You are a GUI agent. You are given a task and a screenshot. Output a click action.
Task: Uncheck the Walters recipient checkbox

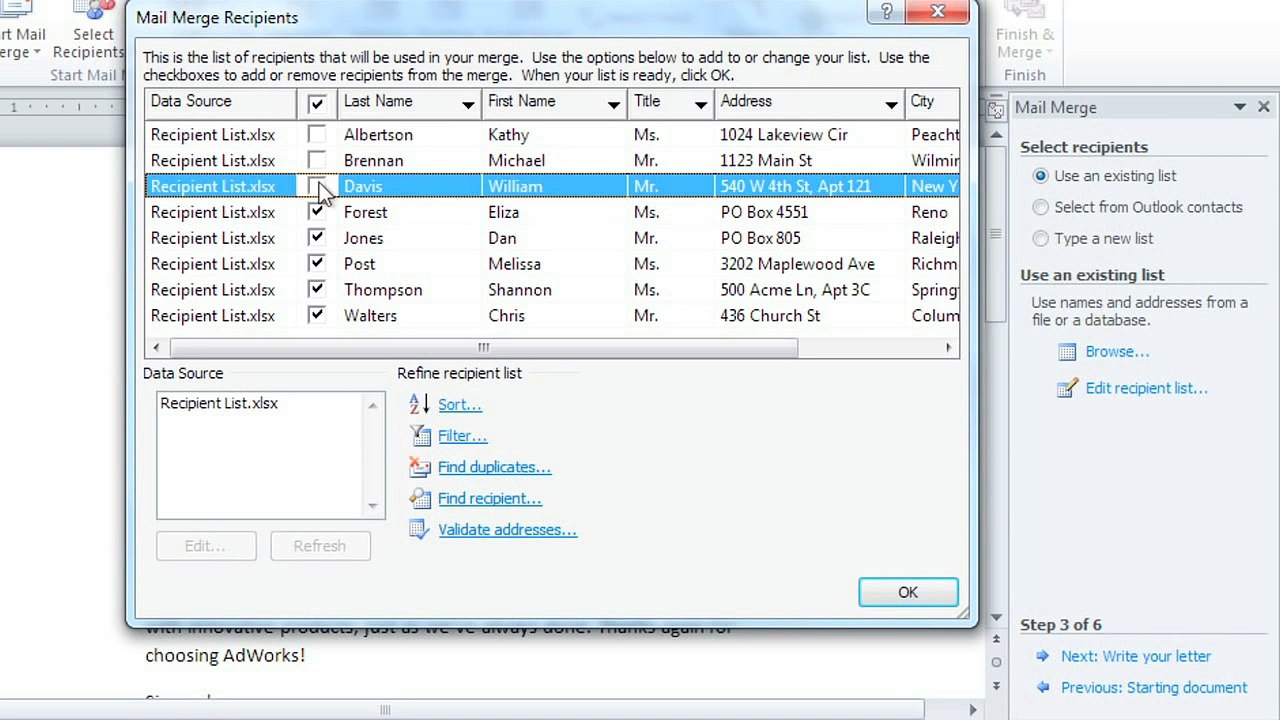(x=317, y=315)
